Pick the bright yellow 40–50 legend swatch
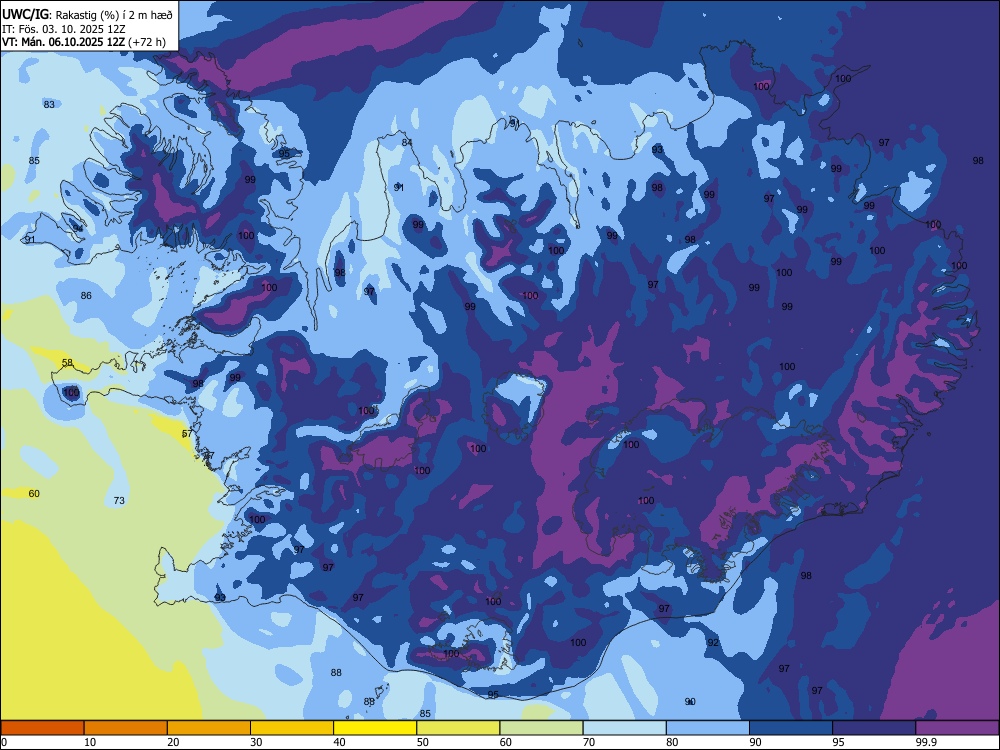The image size is (1000, 750). point(375,728)
